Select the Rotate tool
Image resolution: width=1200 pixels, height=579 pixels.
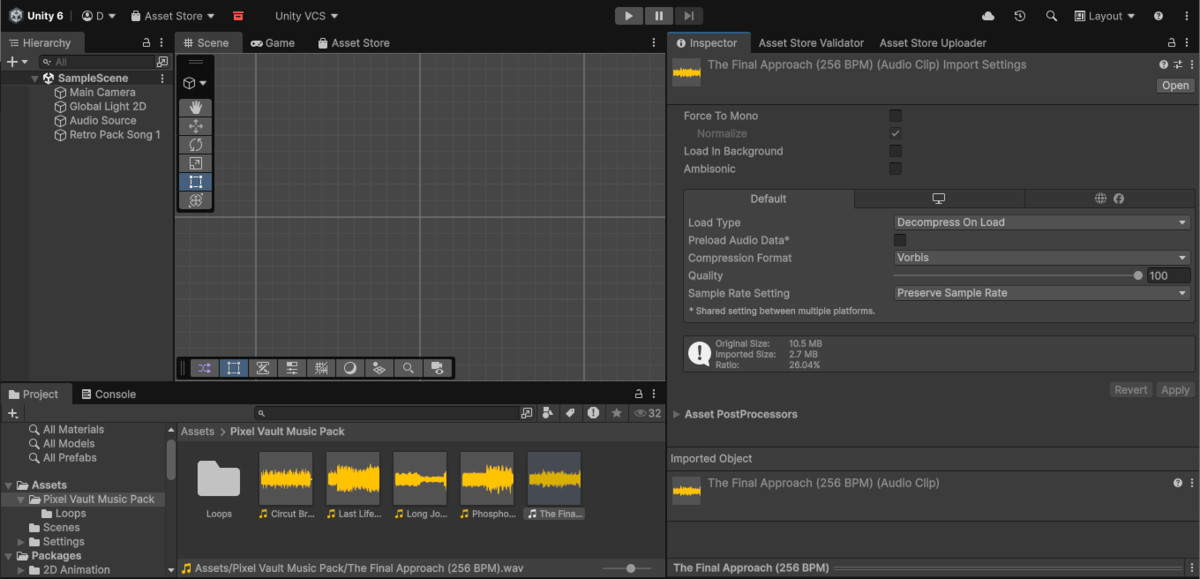coord(196,145)
